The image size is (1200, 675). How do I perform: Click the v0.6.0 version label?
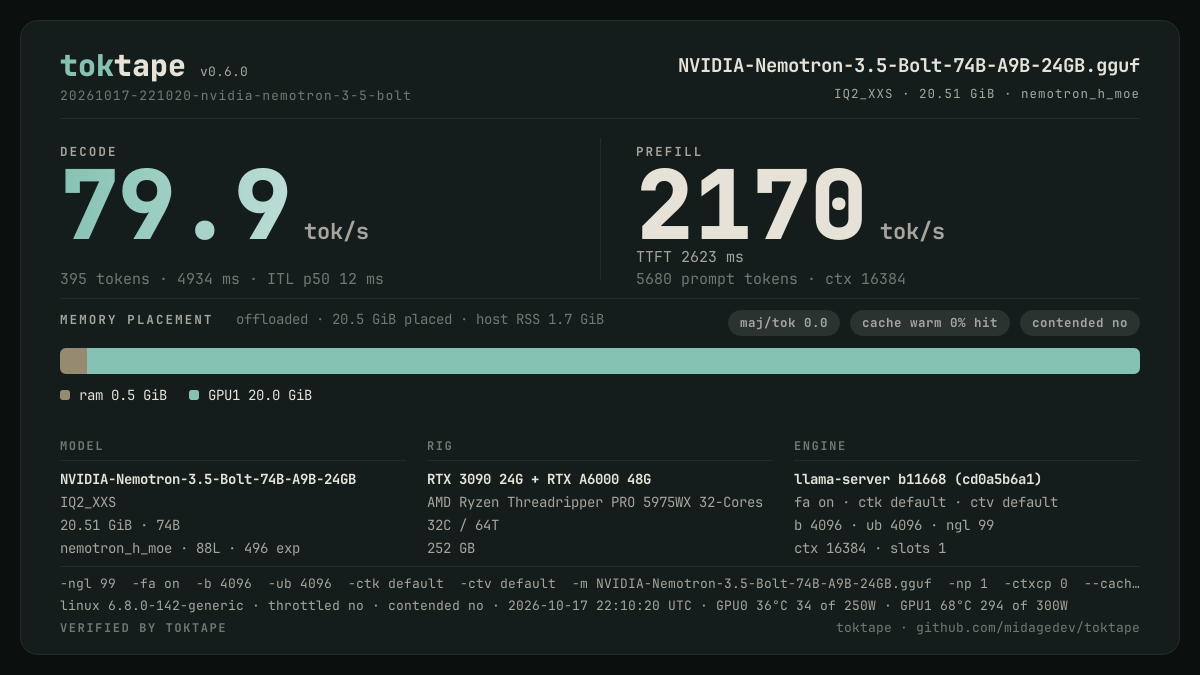click(x=224, y=72)
